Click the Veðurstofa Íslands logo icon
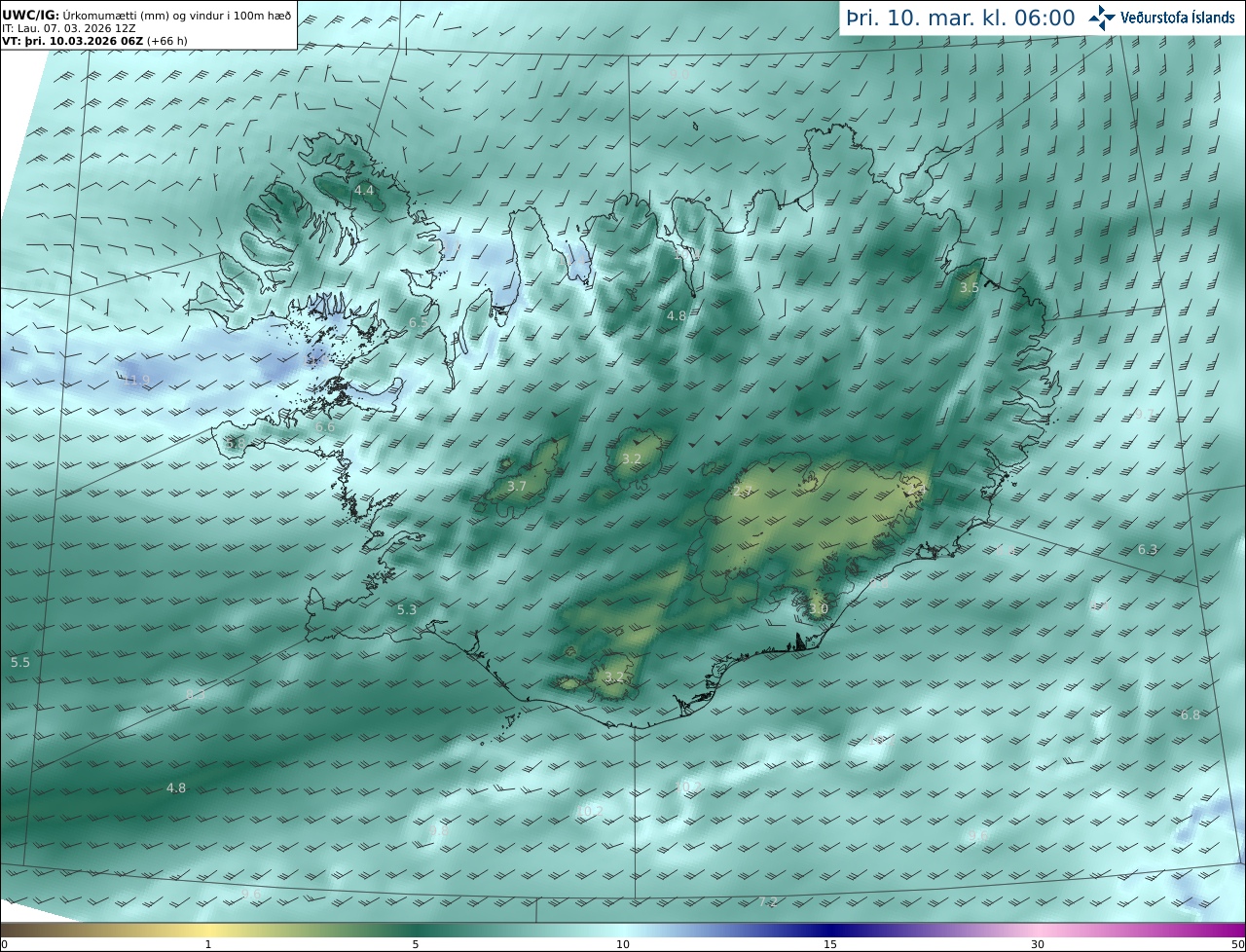The height and width of the screenshot is (952, 1246). click(1101, 18)
